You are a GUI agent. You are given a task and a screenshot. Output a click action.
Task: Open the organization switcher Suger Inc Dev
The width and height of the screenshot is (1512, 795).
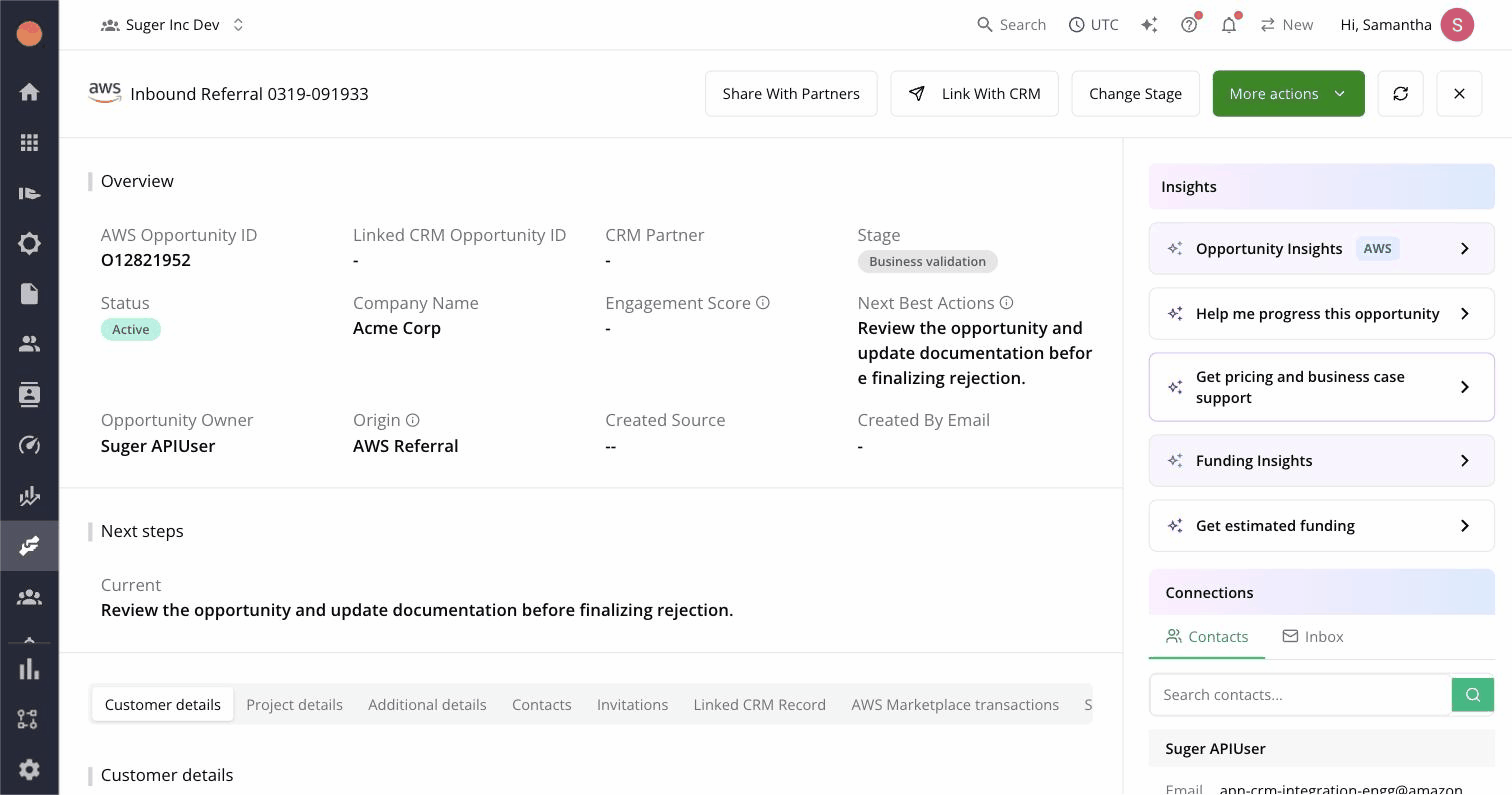(172, 25)
